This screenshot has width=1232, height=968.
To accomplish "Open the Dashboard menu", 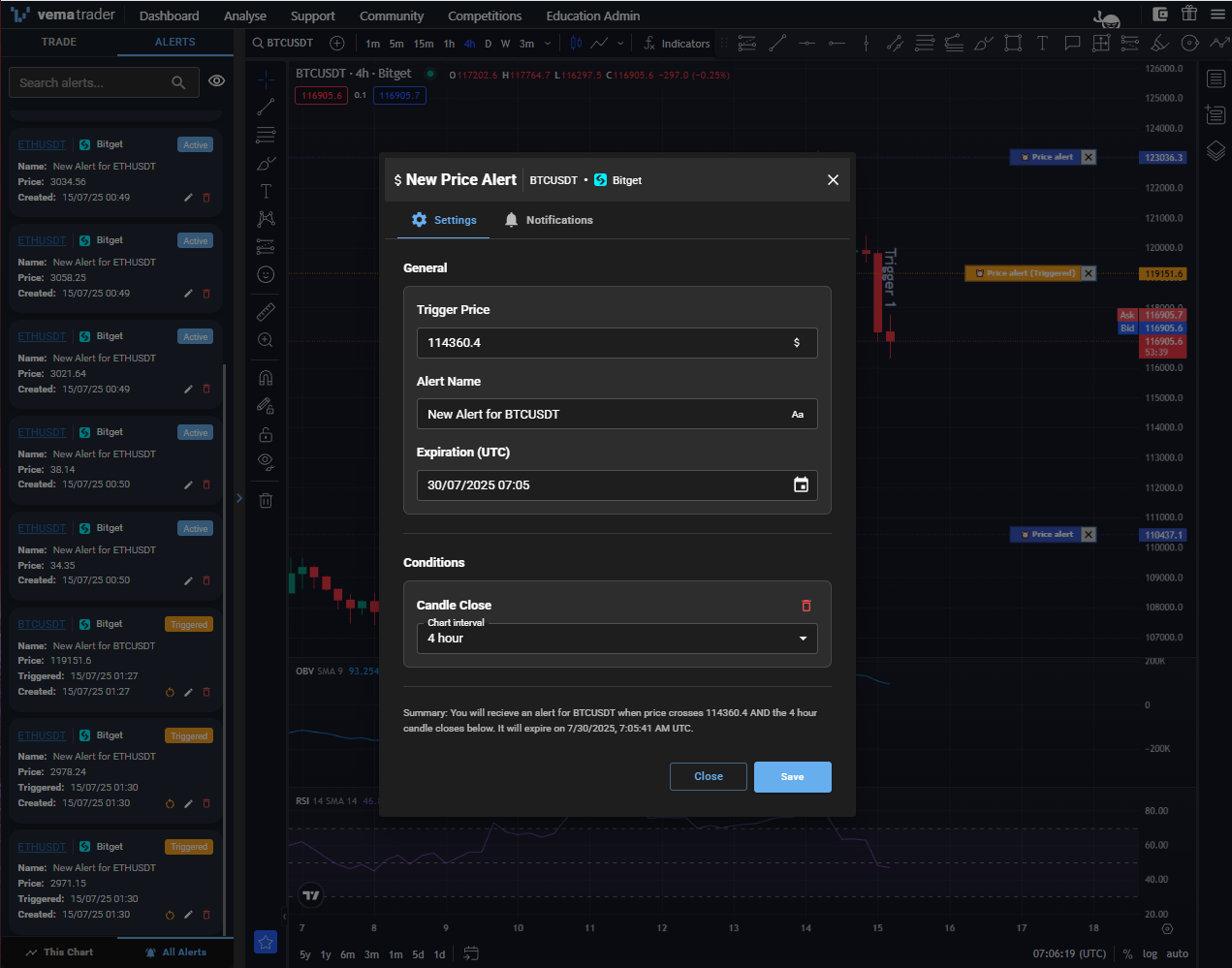I will (x=170, y=16).
